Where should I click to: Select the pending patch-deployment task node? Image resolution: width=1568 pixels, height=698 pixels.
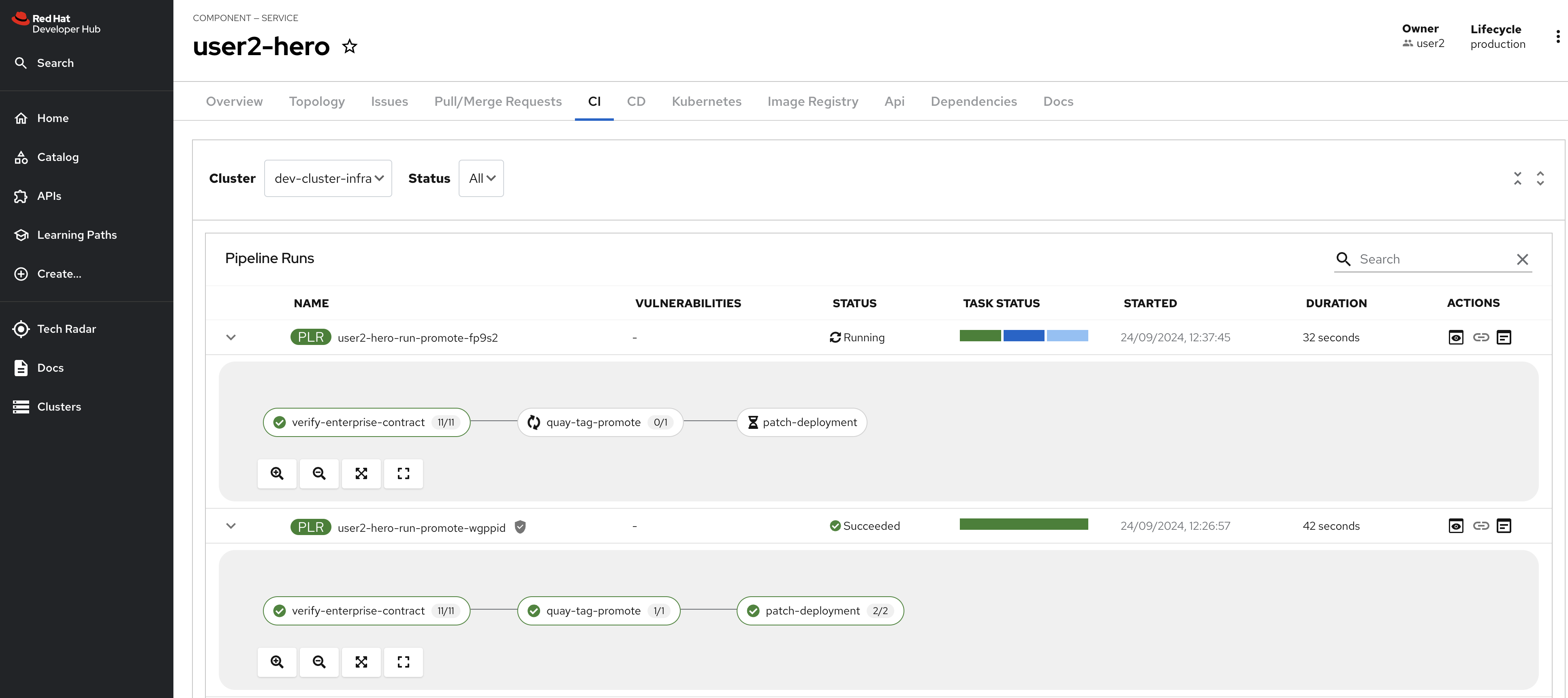tap(802, 423)
